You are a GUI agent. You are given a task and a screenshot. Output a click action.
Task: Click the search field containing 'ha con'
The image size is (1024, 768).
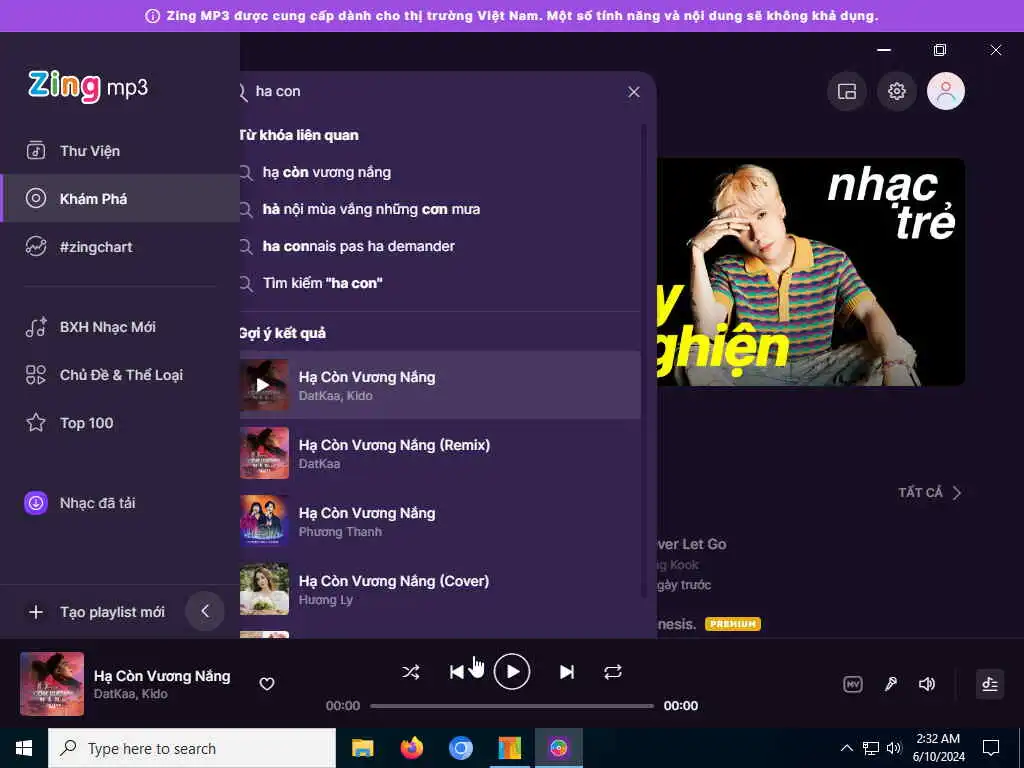pyautogui.click(x=431, y=91)
